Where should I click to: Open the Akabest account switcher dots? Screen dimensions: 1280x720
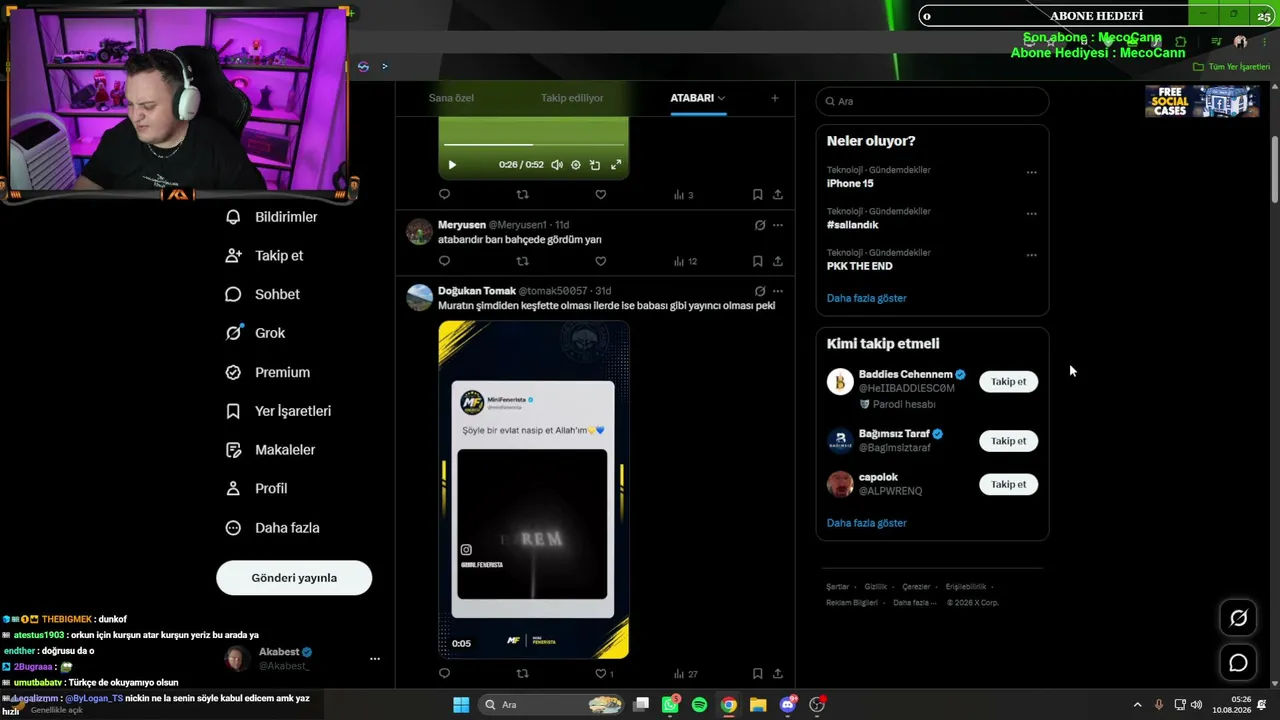tap(375, 659)
